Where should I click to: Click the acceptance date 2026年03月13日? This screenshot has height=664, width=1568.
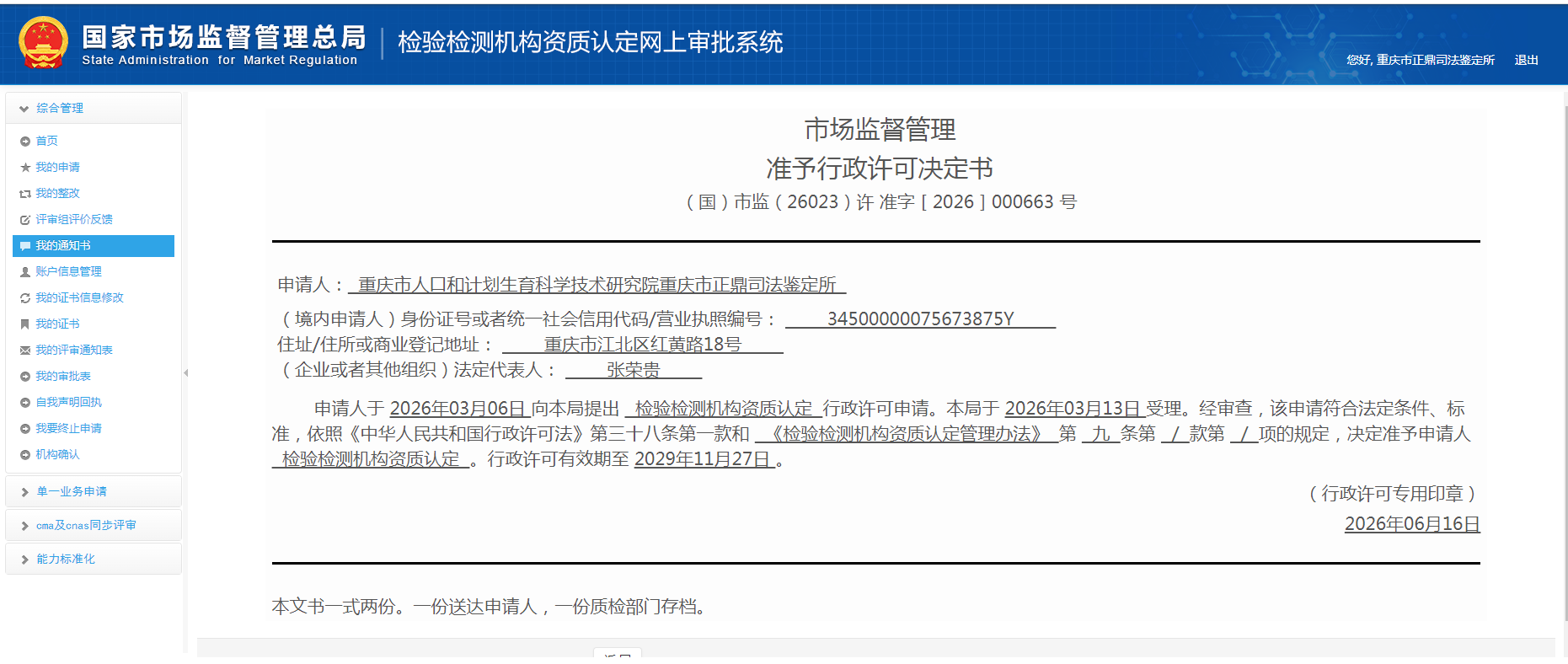(x=1073, y=409)
